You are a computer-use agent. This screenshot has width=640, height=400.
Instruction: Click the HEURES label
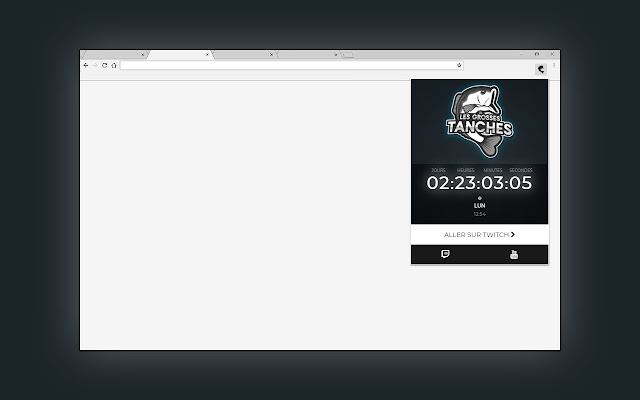pos(466,170)
